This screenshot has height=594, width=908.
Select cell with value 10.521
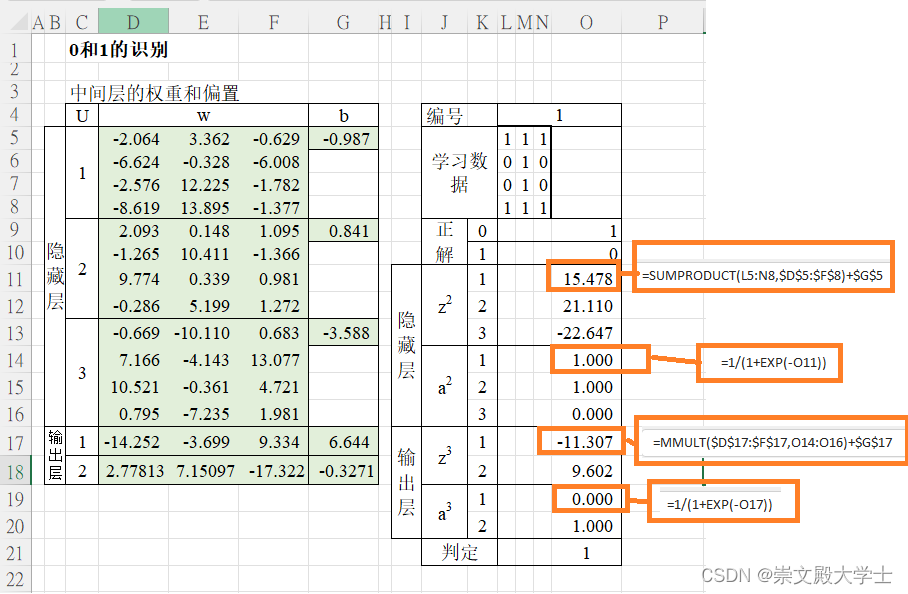(x=134, y=387)
